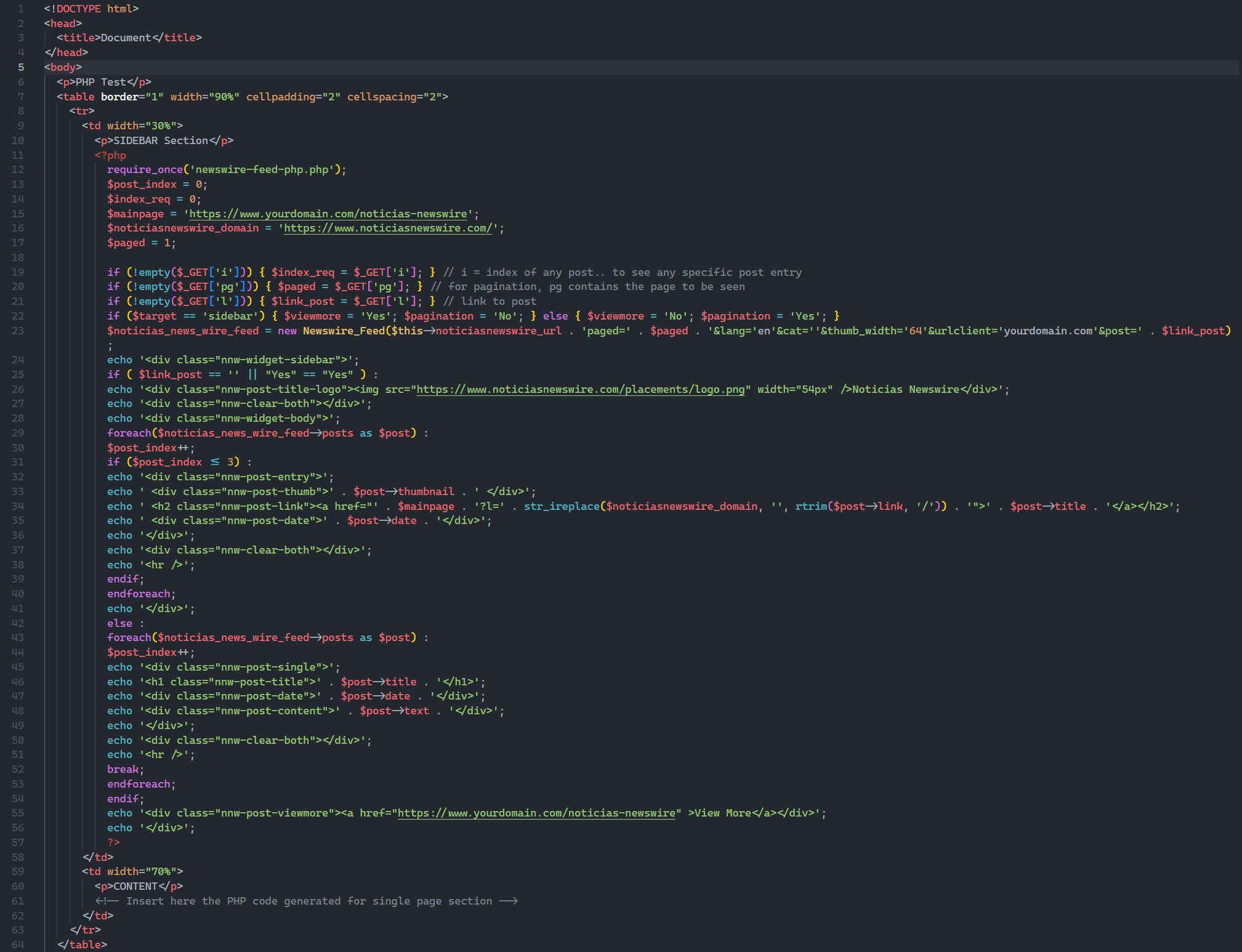Click the 'SIDEBAR Section' paragraph text
Screen dimensions: 1242x952
coord(161,140)
